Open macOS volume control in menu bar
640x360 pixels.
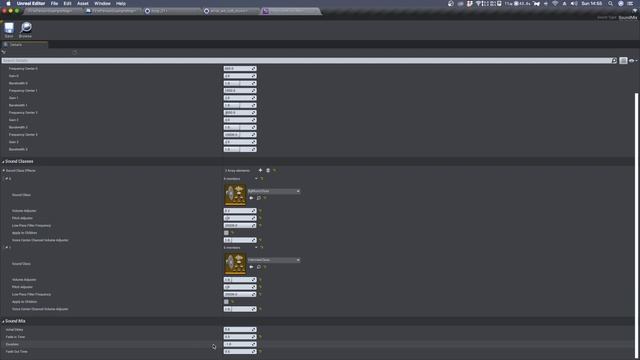pyautogui.click(x=574, y=3)
